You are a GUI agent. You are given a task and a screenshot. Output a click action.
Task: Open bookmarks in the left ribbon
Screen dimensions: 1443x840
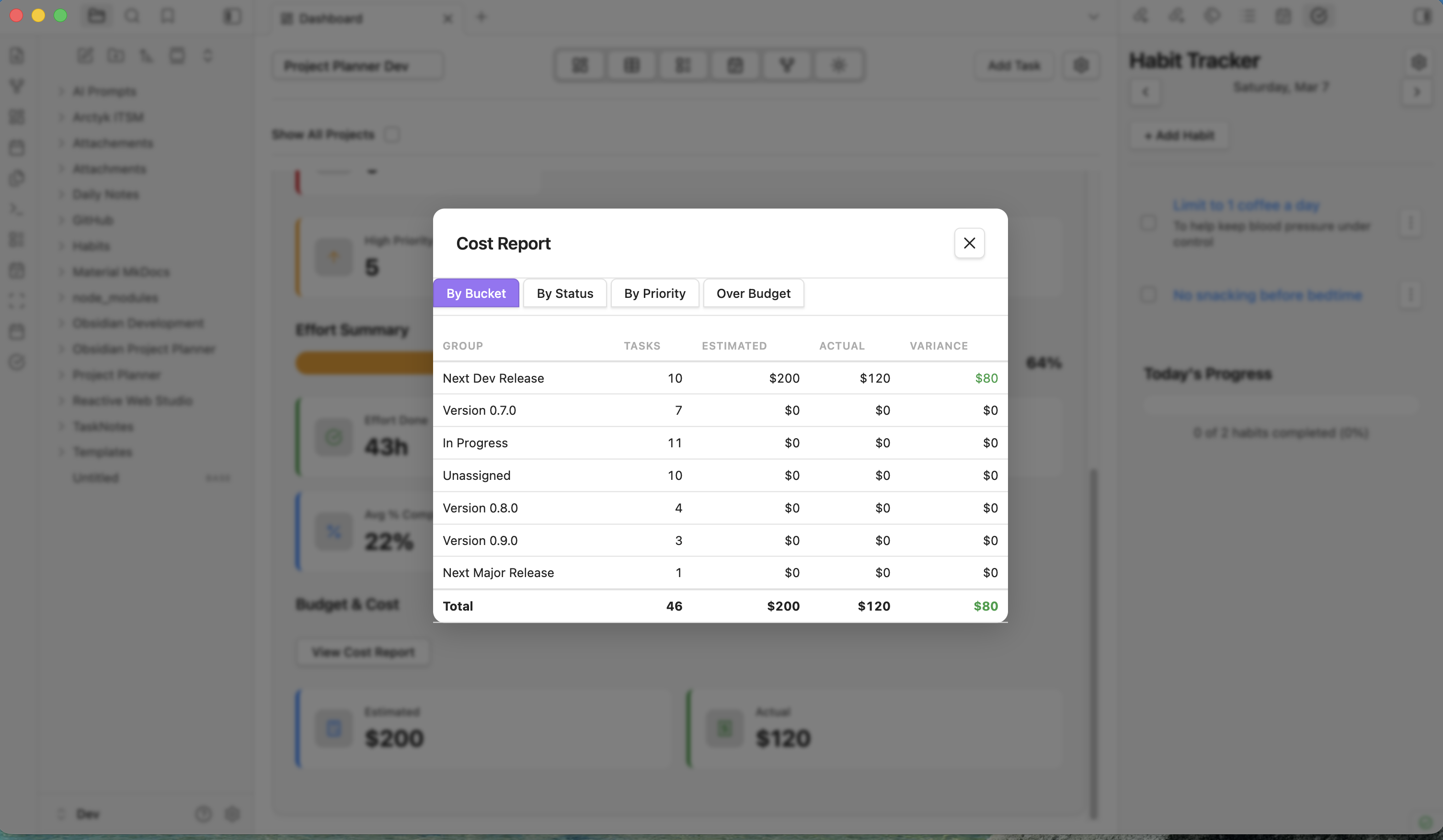click(x=166, y=15)
